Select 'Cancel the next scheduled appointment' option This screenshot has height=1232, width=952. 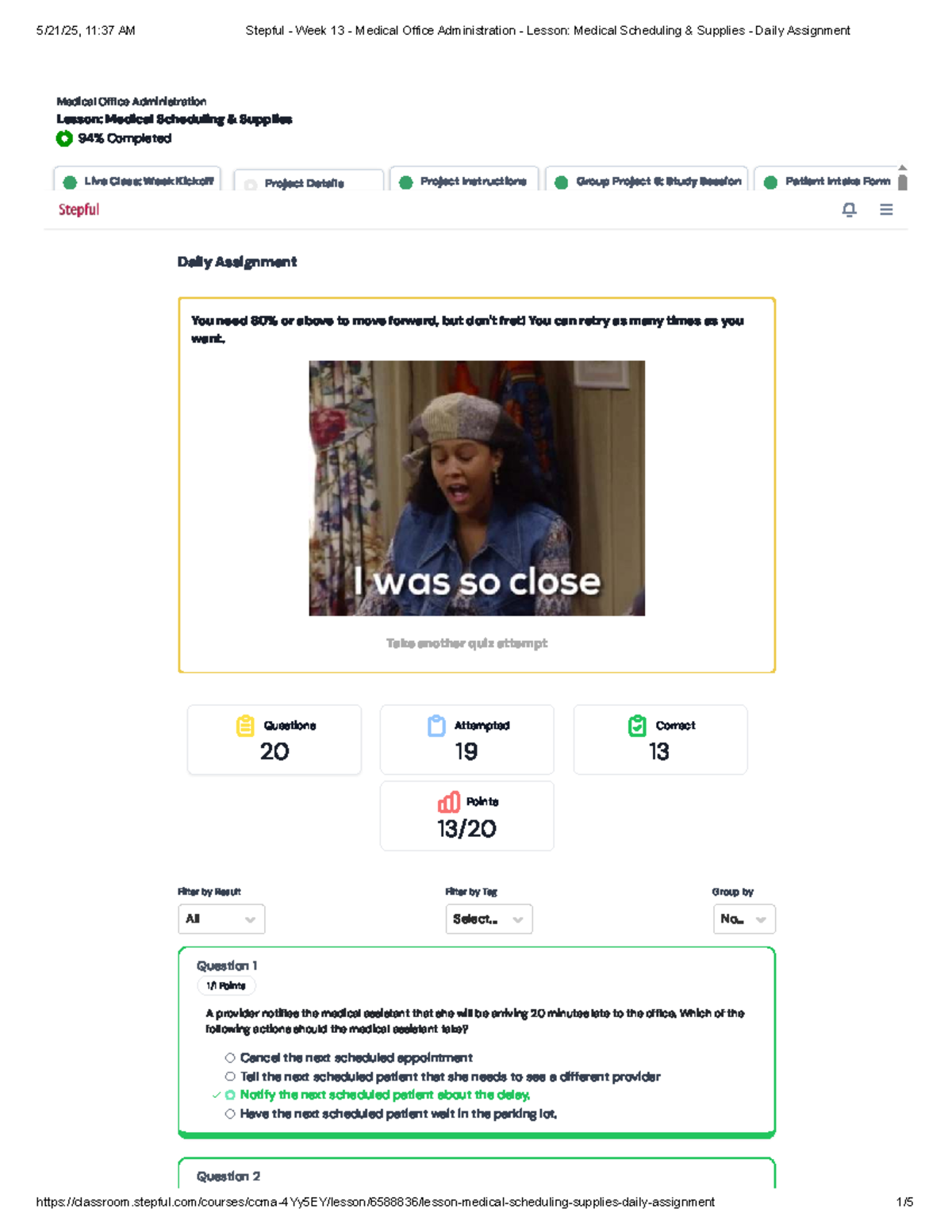(230, 1057)
